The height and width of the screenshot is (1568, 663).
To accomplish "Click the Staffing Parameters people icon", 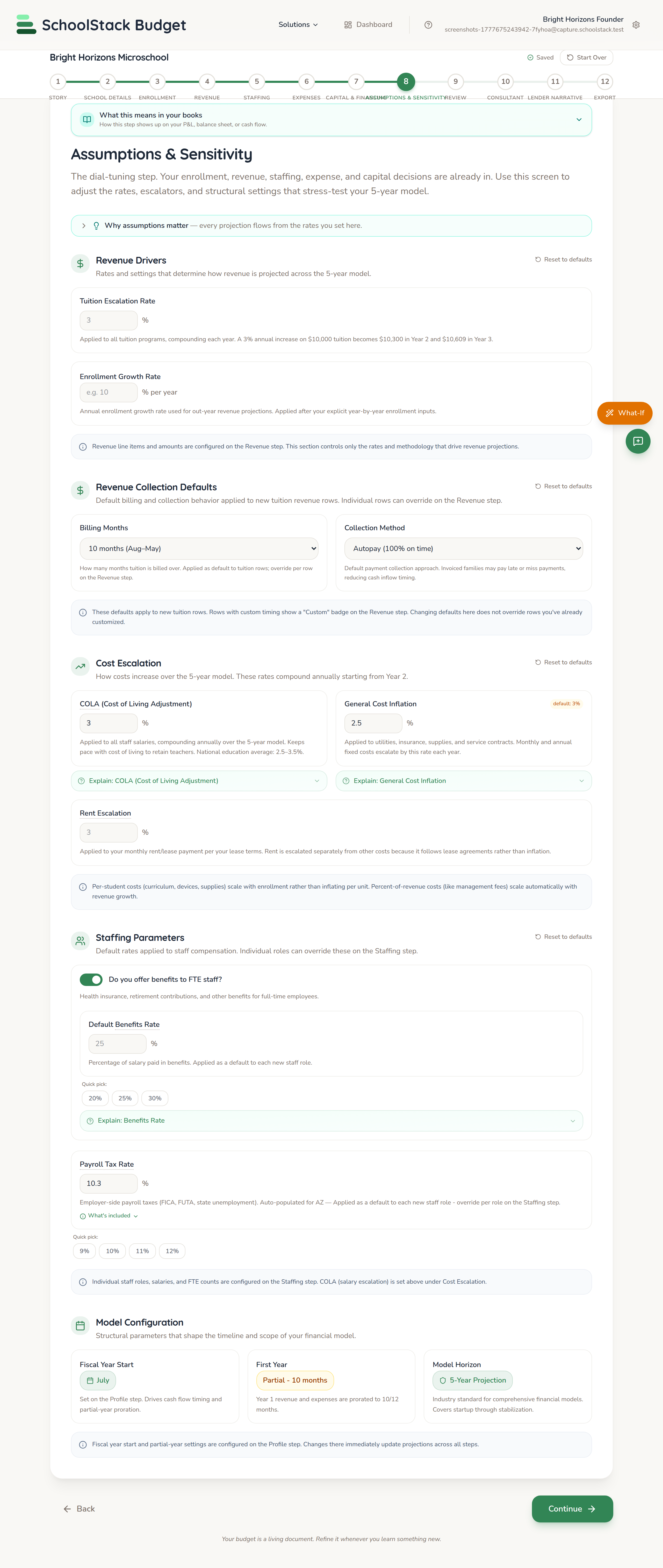I will [80, 941].
